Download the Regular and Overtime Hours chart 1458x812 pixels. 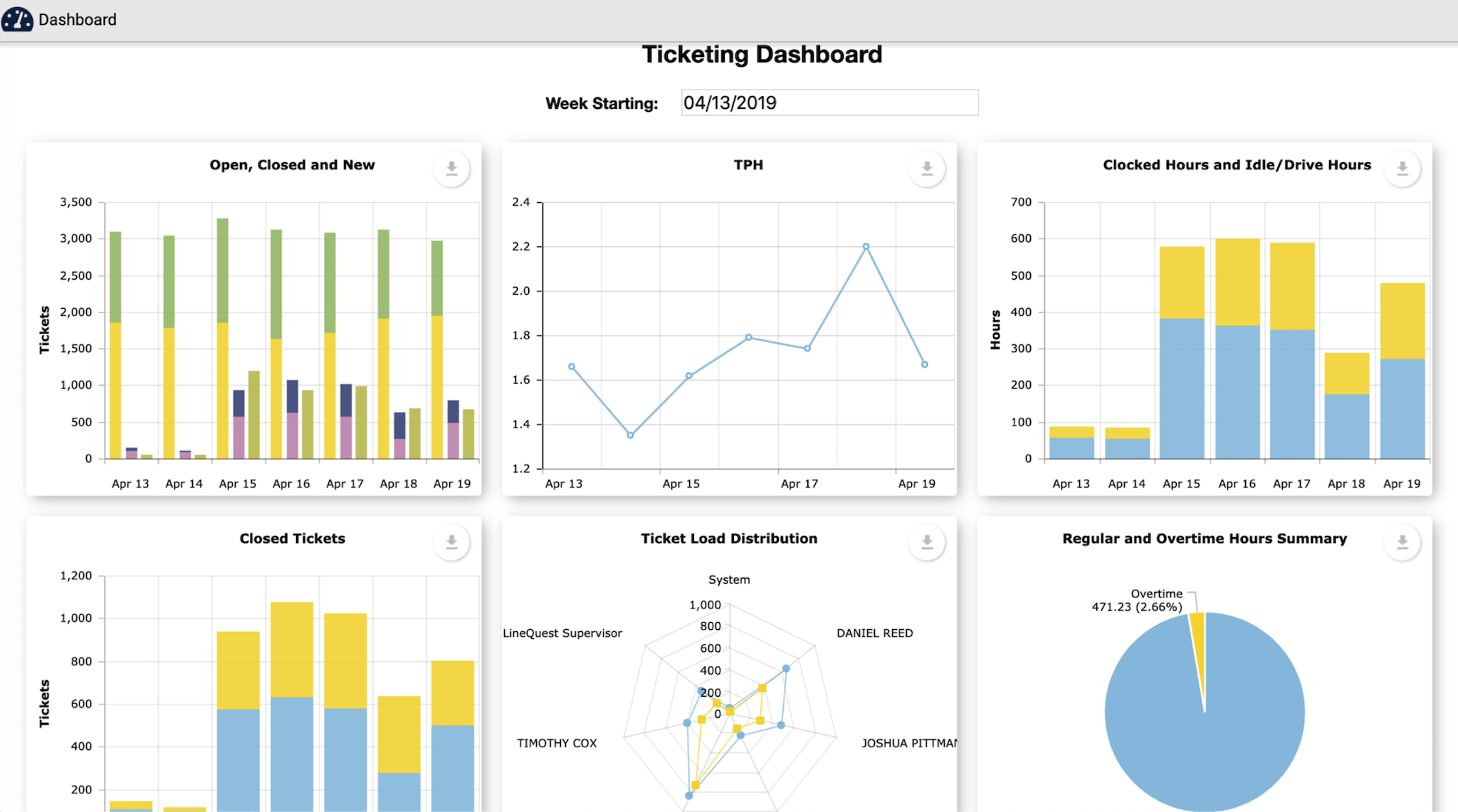1402,542
